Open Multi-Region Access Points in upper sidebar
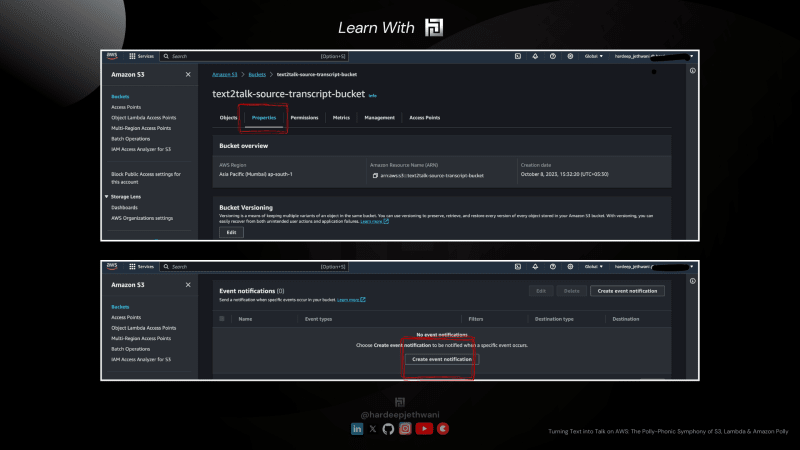 point(141,128)
